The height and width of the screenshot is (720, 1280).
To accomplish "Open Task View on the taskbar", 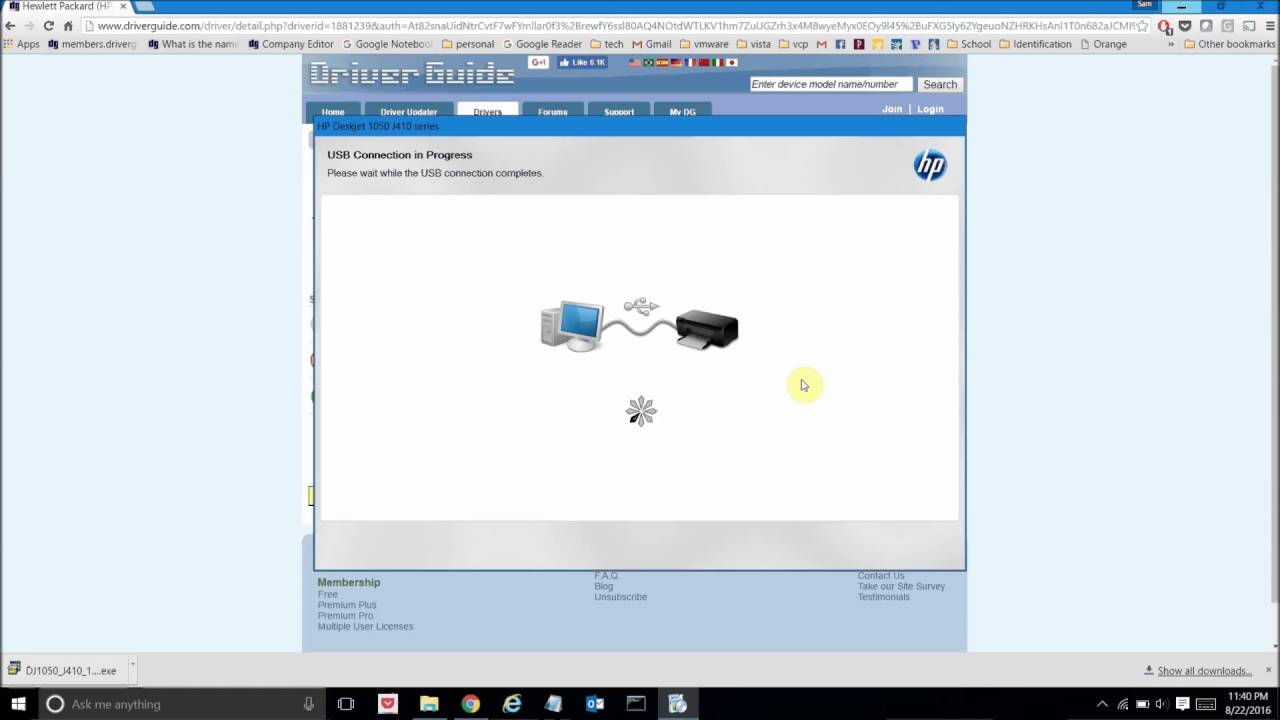I will pyautogui.click(x=346, y=704).
